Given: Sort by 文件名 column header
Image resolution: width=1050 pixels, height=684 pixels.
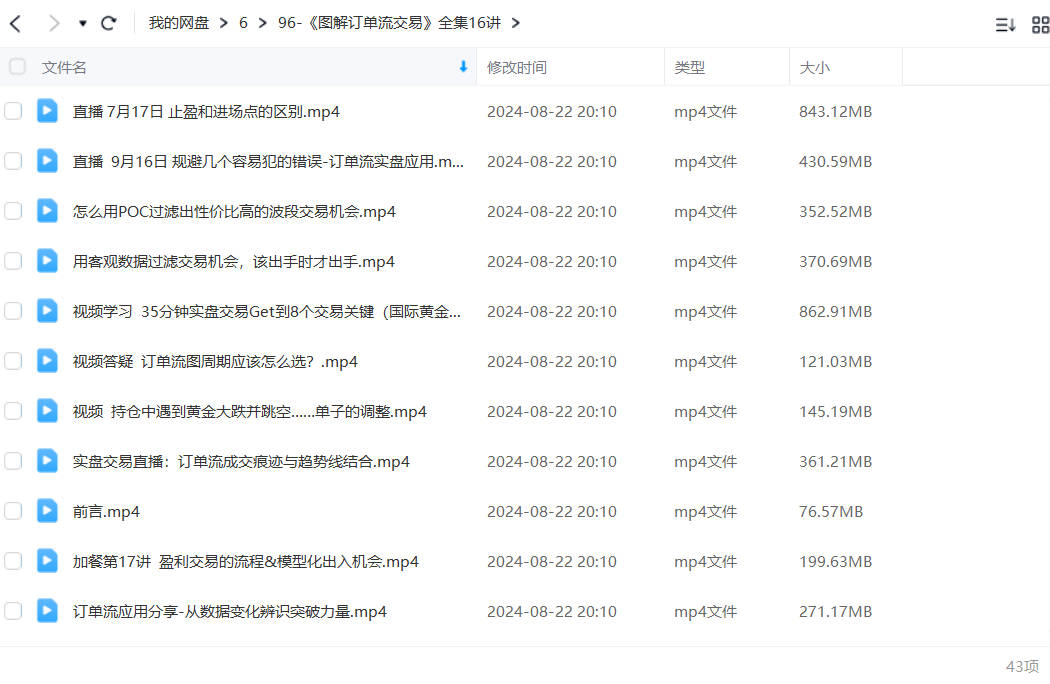Looking at the screenshot, I should (x=64, y=68).
